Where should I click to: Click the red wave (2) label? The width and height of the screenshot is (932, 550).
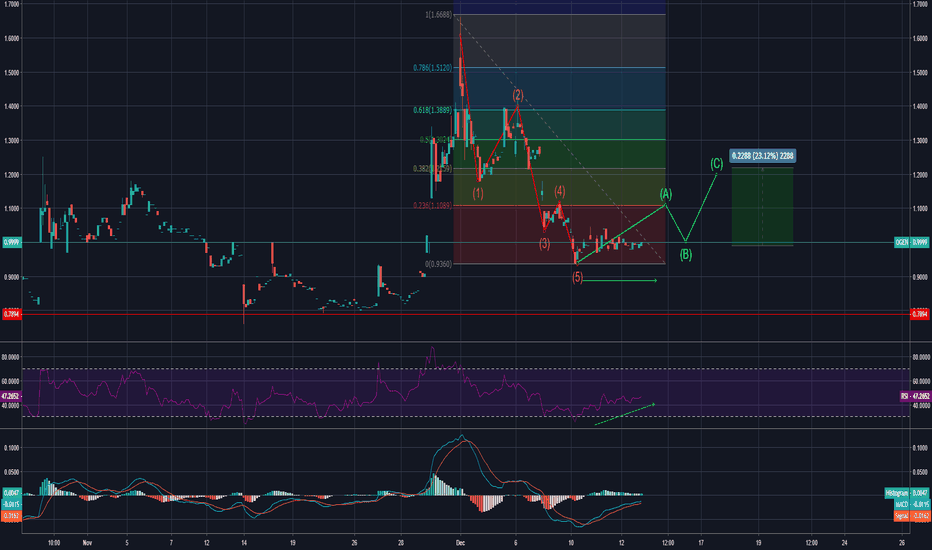tap(518, 95)
